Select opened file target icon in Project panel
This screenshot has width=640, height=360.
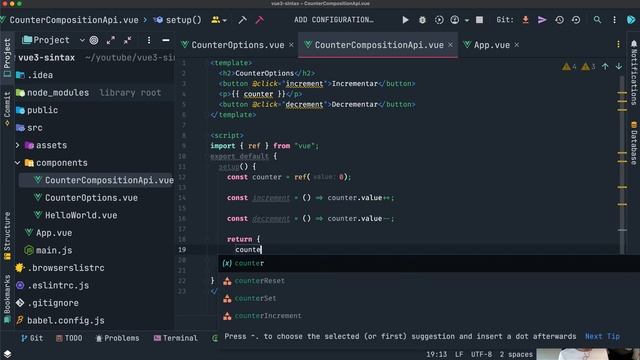(94, 40)
